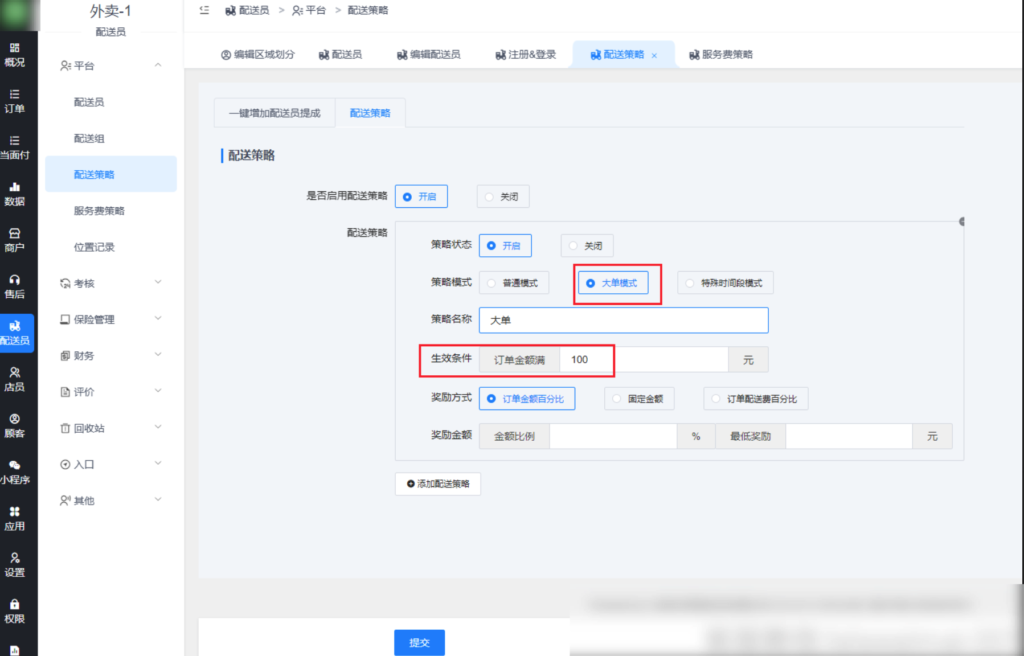Open the 数据 data analytics icon
1024x656 pixels.
pos(17,190)
